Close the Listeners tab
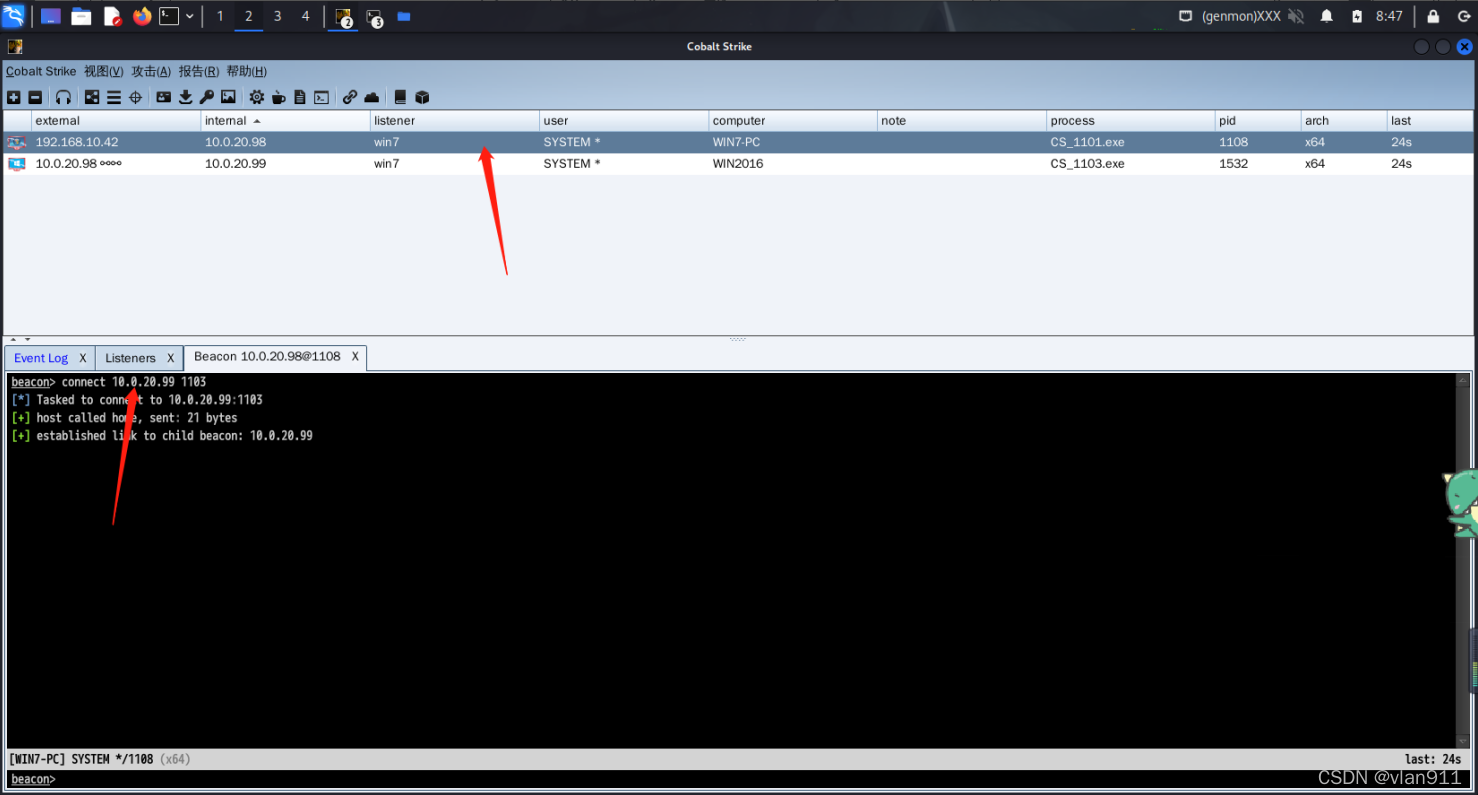Image resolution: width=1478 pixels, height=795 pixels. [171, 358]
